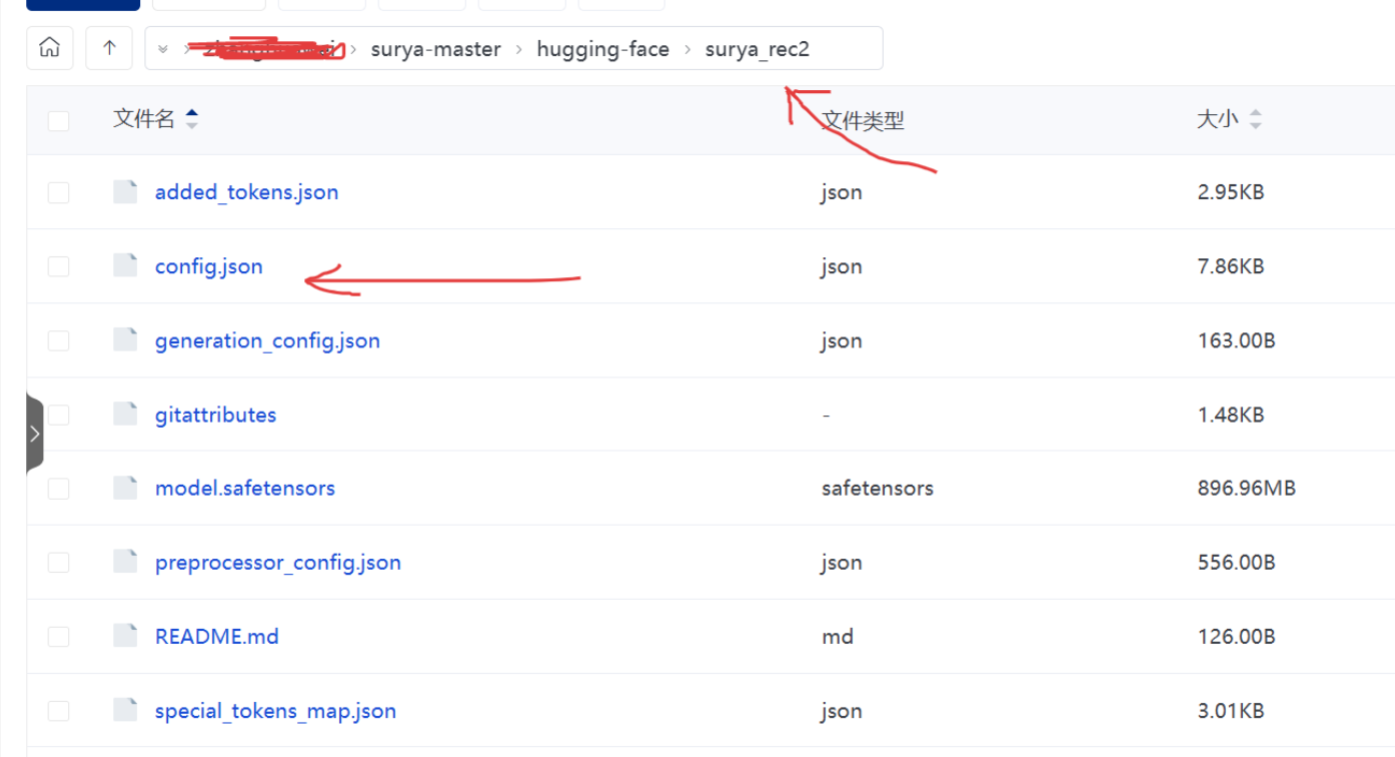Viewport: 1395px width, 757px height.
Task: Check the checkbox for model.safetensors
Action: coord(58,487)
